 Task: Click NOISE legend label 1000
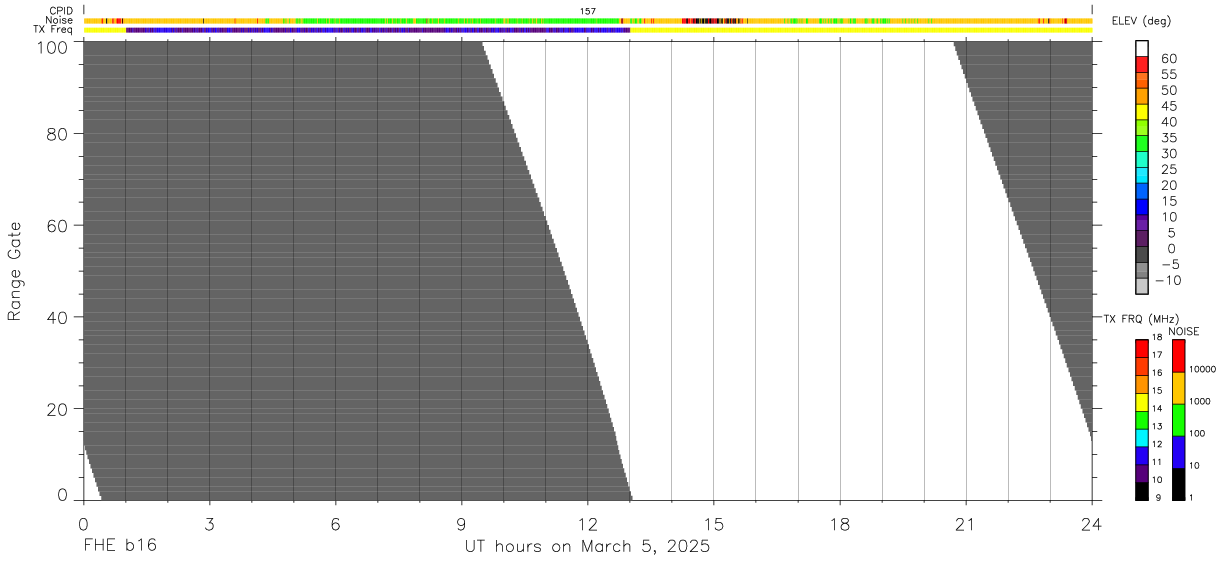tap(1202, 401)
